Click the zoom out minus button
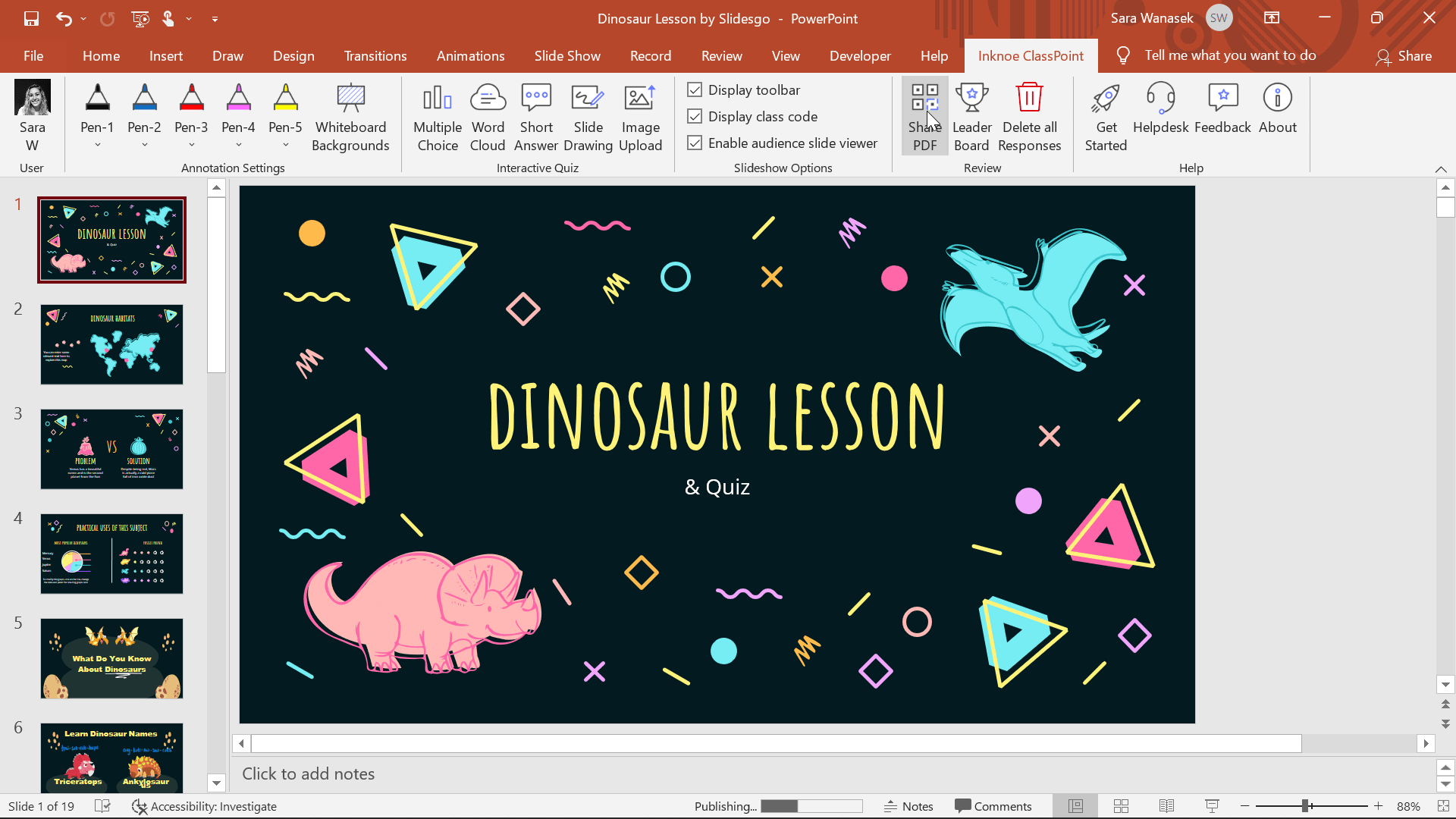1456x819 pixels. click(1244, 806)
